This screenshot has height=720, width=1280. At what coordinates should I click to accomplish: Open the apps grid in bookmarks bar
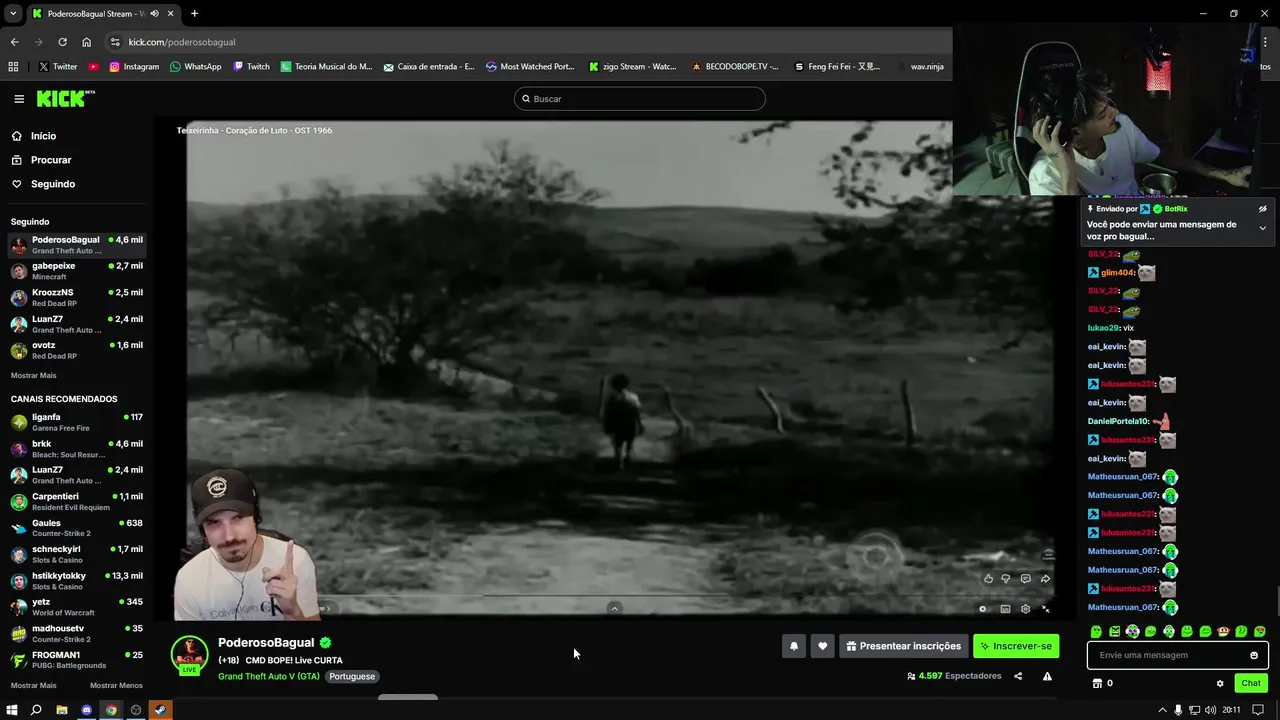point(13,67)
